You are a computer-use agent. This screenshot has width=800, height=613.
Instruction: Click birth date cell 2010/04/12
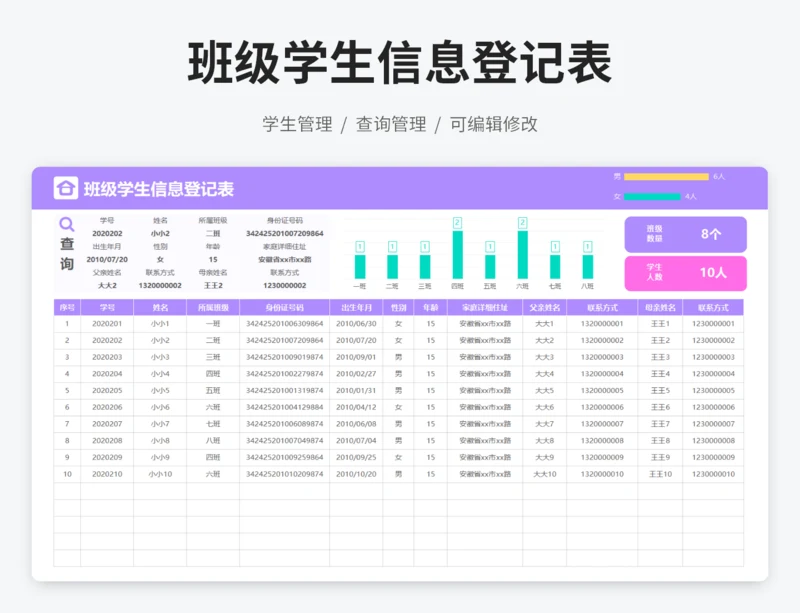click(356, 407)
